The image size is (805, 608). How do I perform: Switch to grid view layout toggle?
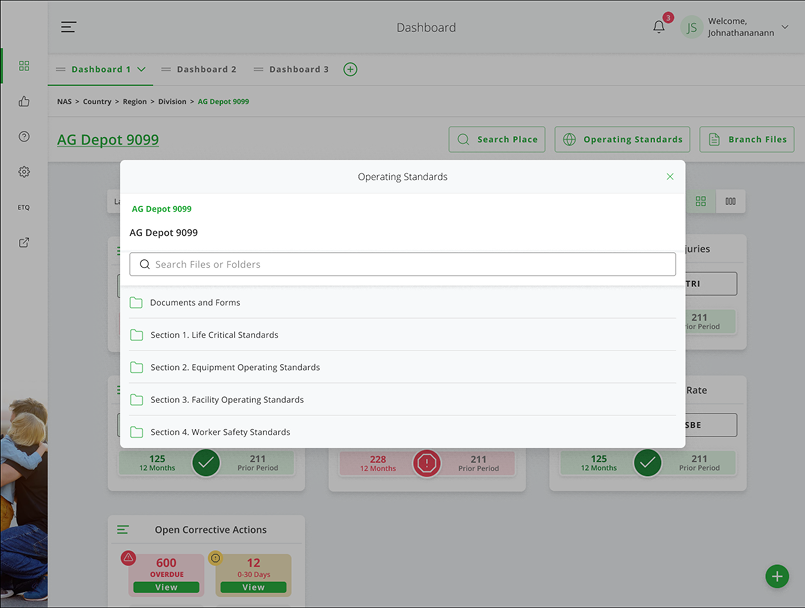click(x=701, y=201)
